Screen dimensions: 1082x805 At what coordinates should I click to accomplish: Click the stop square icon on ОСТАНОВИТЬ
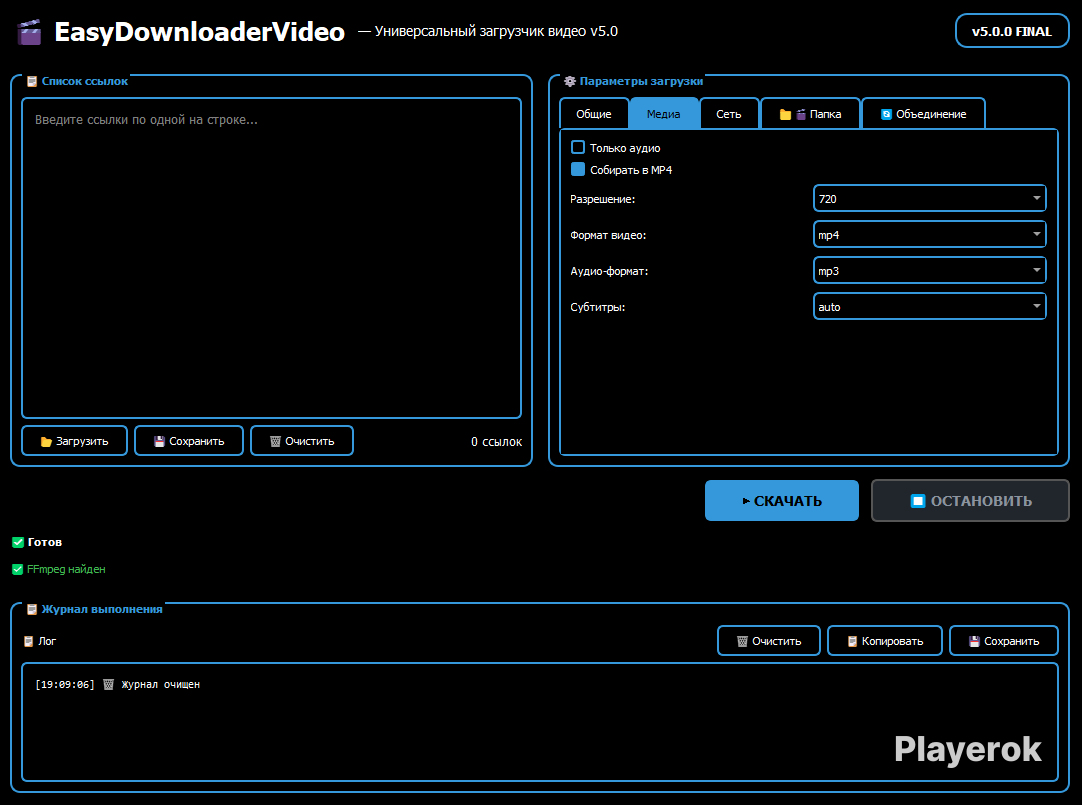918,501
